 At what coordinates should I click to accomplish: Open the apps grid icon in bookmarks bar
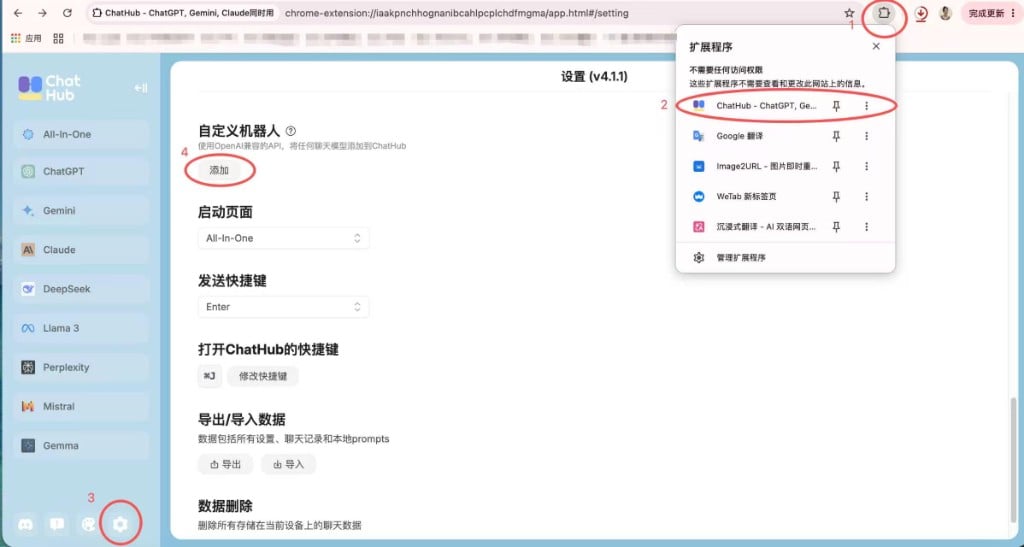point(58,39)
